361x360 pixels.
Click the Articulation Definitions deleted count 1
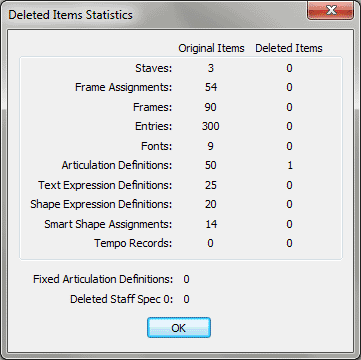pos(290,165)
